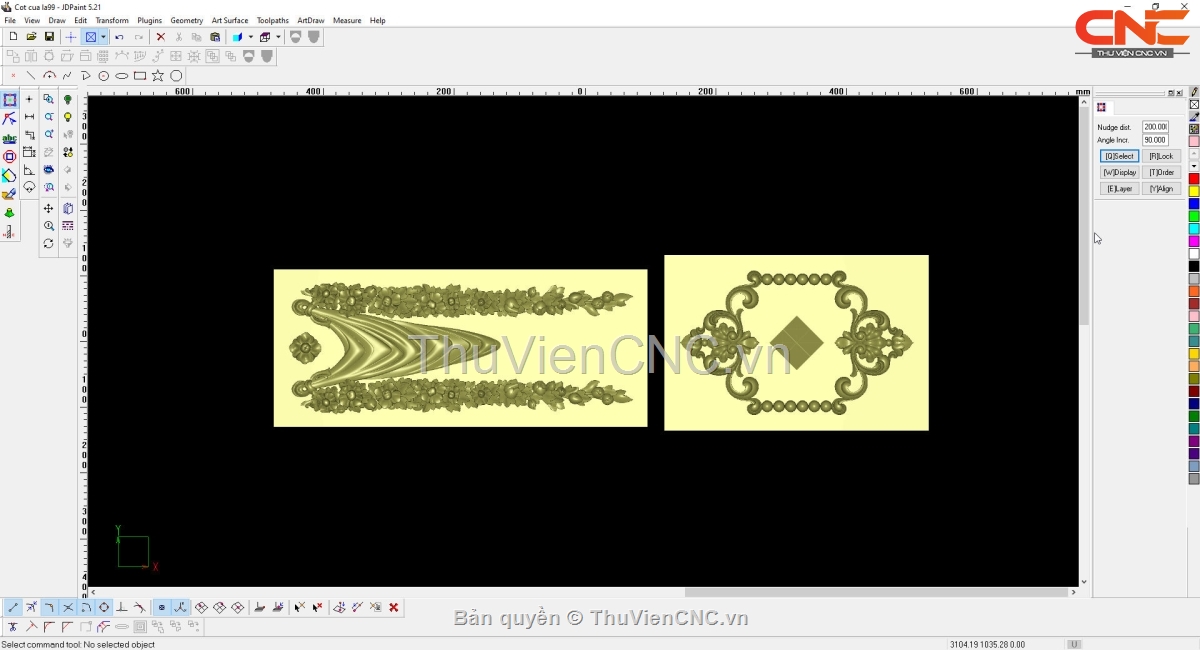The width and height of the screenshot is (1200, 650).
Task: Click the red X delete icon
Action: coord(160,37)
